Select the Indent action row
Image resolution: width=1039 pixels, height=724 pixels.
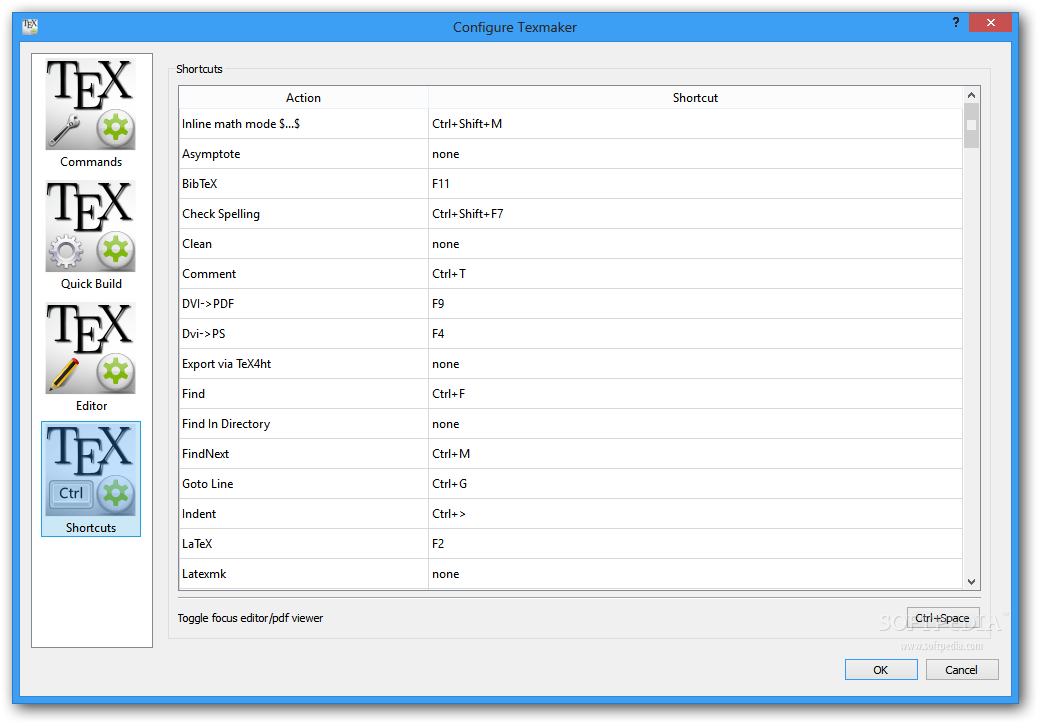[x=303, y=513]
